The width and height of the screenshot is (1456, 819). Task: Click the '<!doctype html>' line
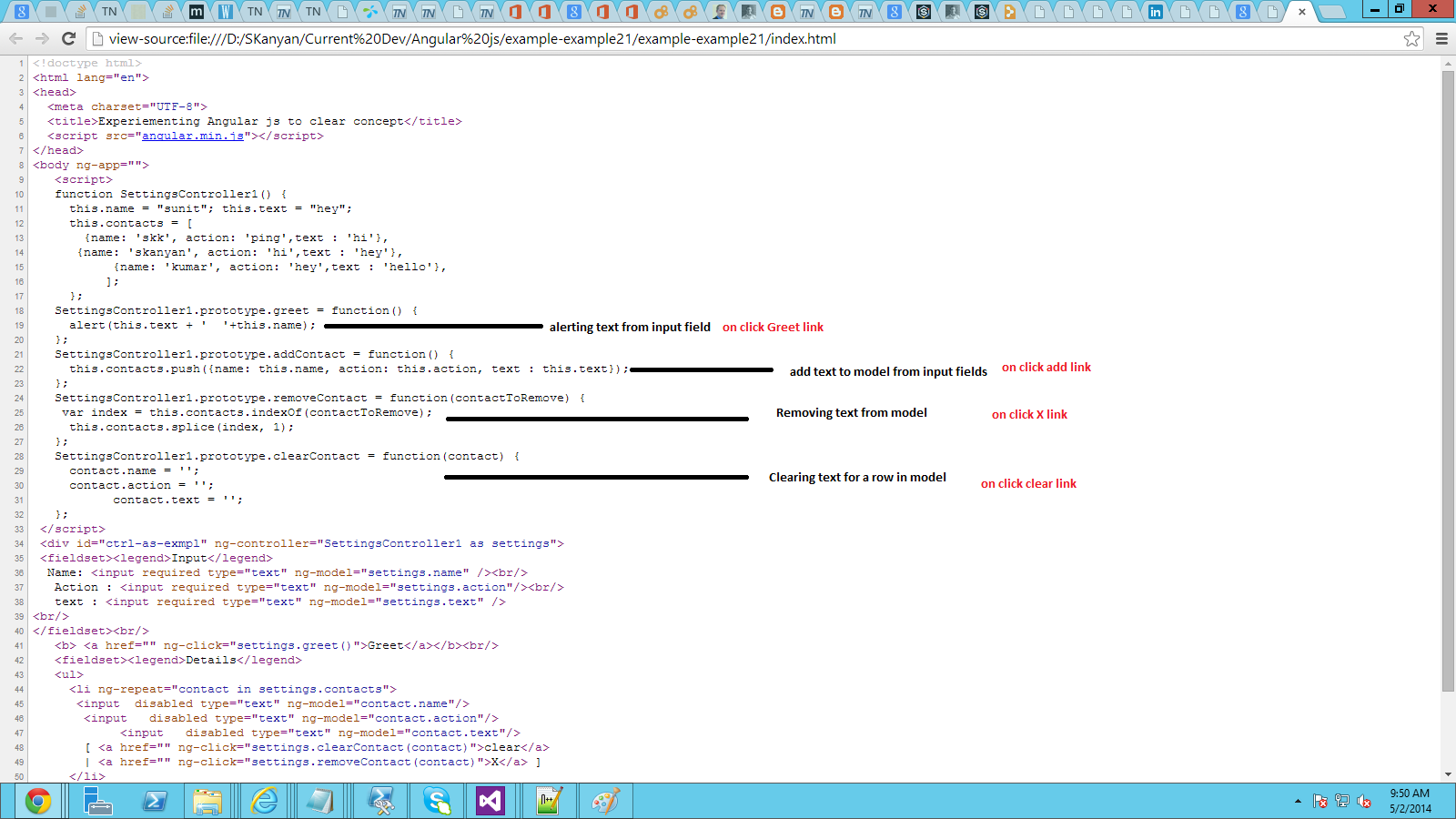pos(87,63)
